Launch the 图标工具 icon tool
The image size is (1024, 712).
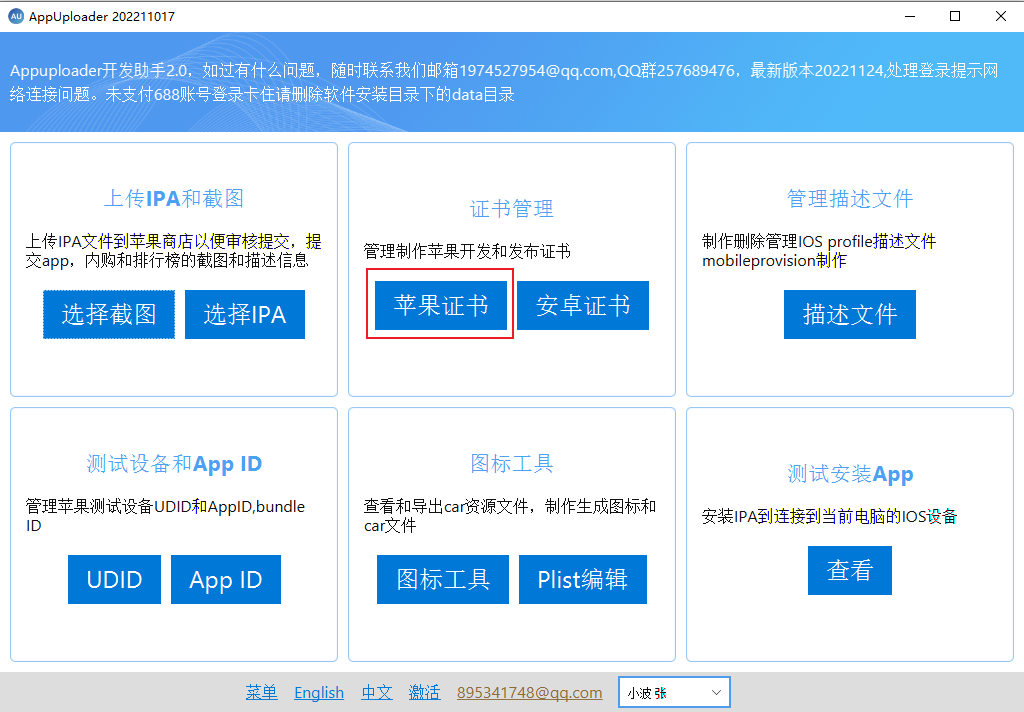point(442,579)
